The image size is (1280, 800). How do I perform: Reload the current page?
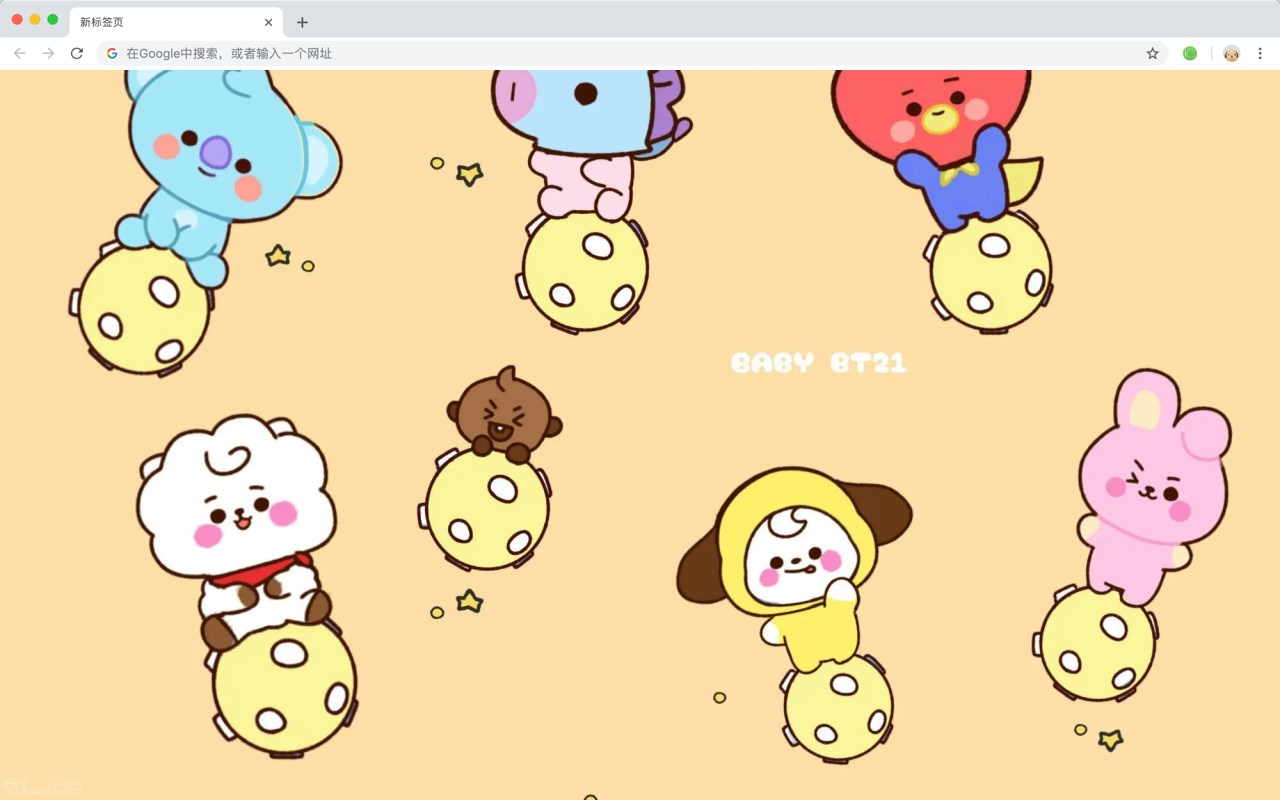coord(77,53)
